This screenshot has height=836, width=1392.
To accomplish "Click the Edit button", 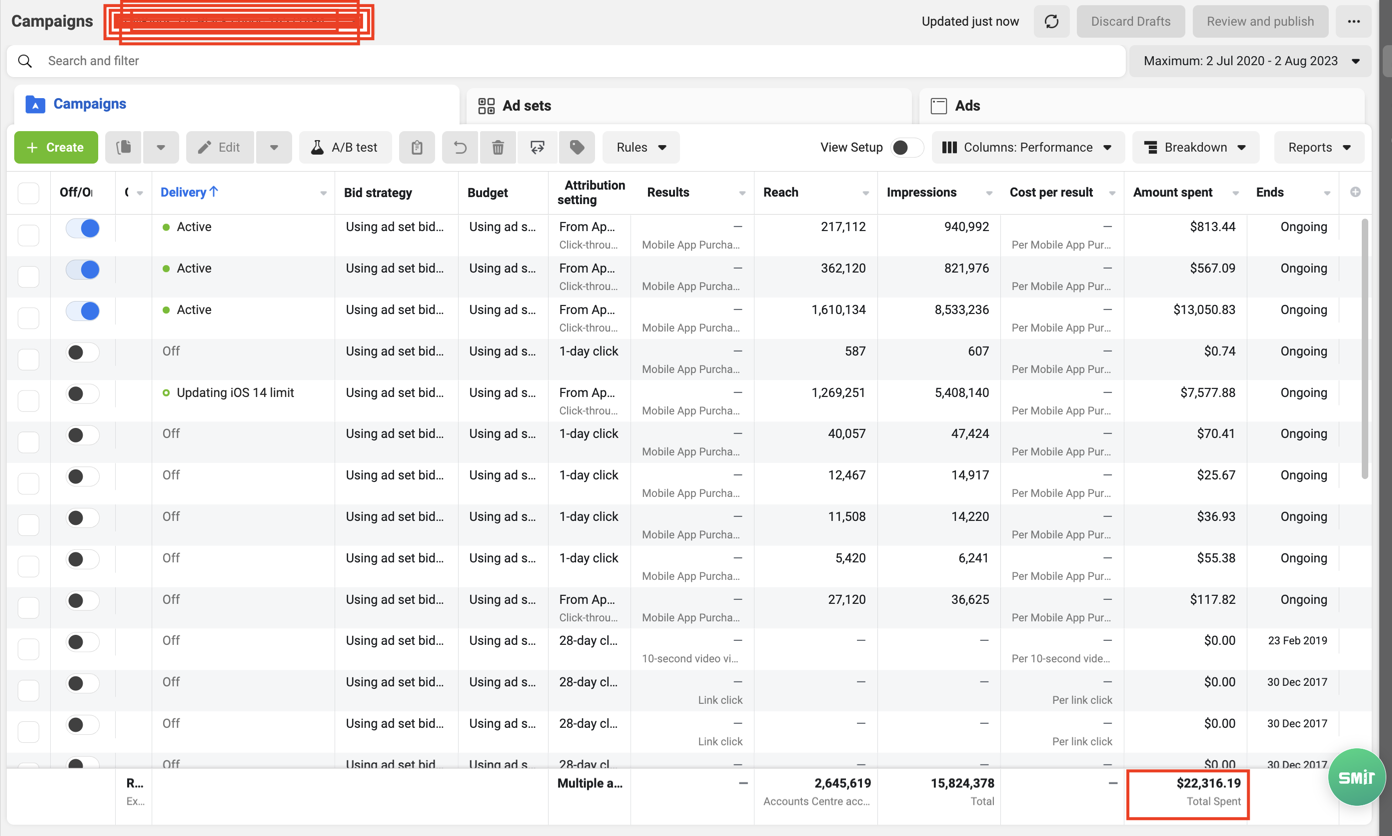I will pyautogui.click(x=220, y=147).
